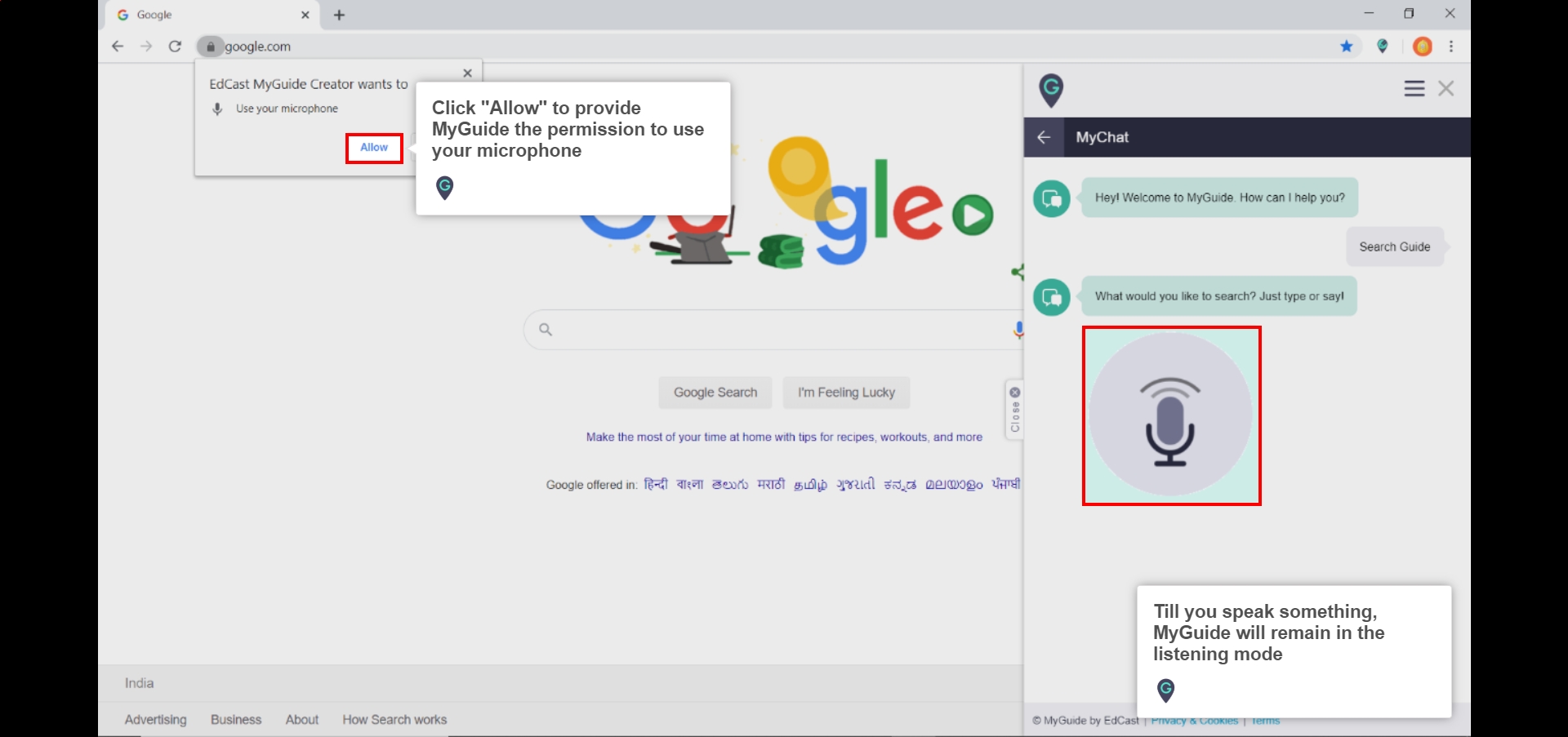Open Privacy & Cookies link in MyGuide footer

point(1195,721)
